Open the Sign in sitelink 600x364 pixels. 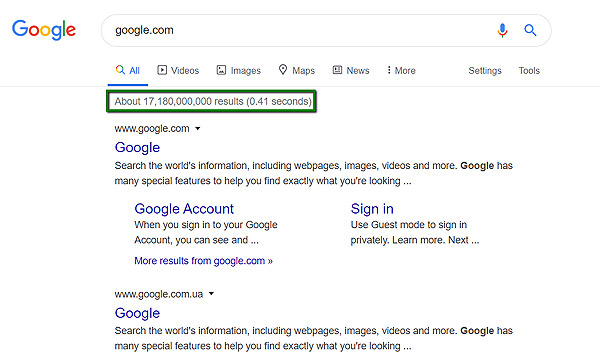[x=372, y=209]
